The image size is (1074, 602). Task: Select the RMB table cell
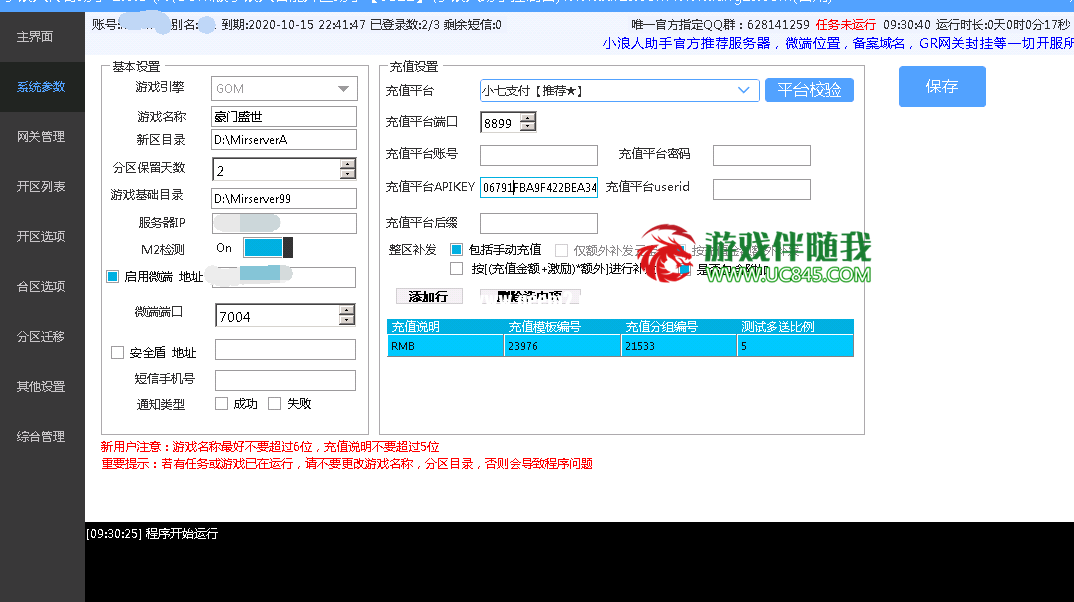click(445, 346)
